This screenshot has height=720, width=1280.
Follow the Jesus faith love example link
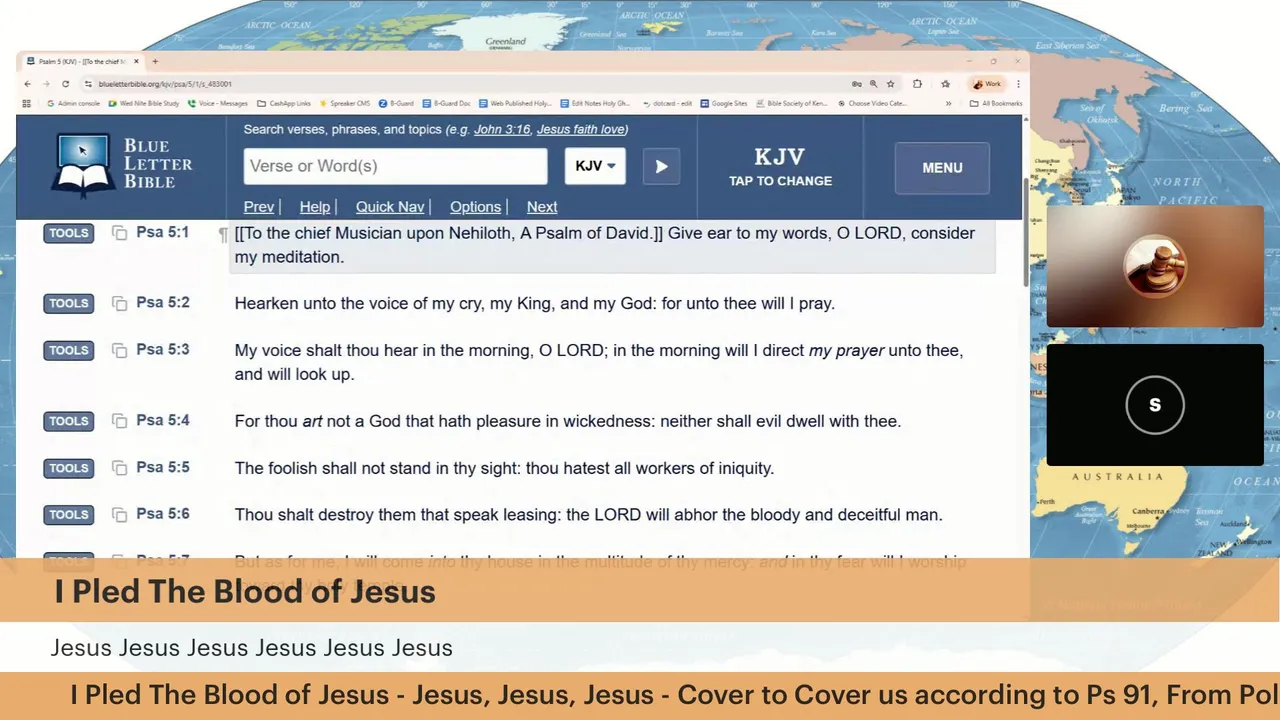pyautogui.click(x=580, y=130)
